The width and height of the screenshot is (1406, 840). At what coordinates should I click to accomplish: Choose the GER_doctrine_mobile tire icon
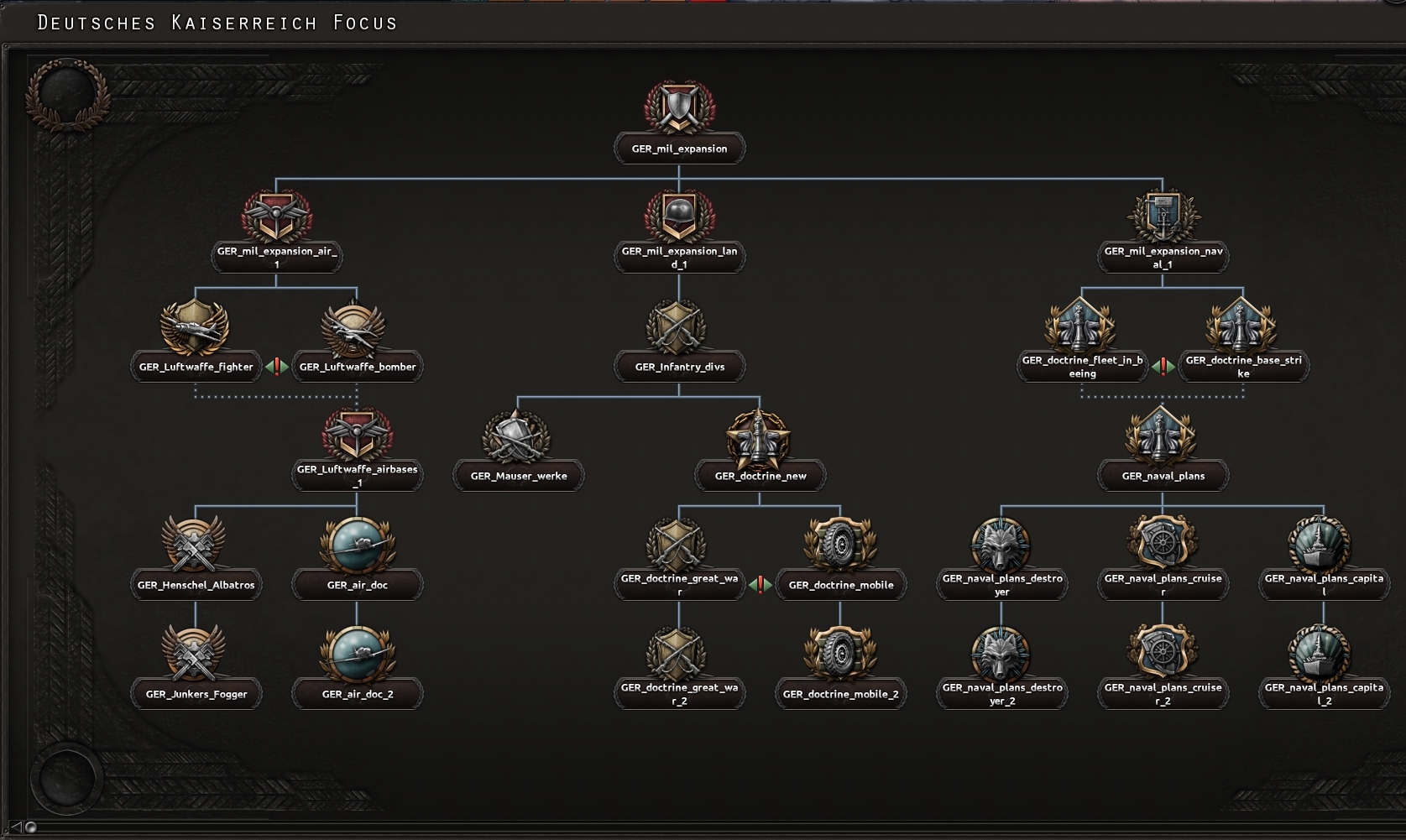pos(840,545)
